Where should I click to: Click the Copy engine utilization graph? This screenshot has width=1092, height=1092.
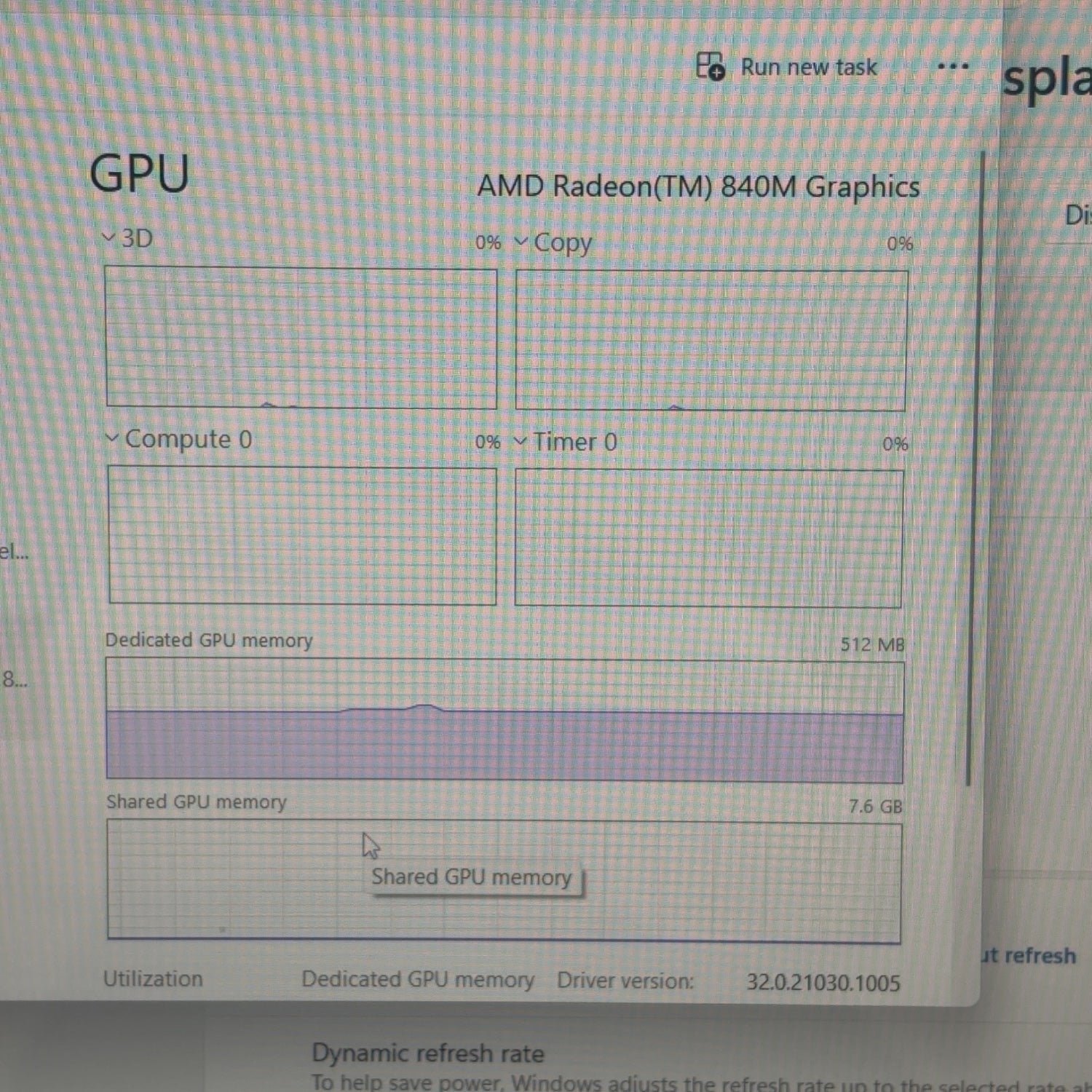711,341
